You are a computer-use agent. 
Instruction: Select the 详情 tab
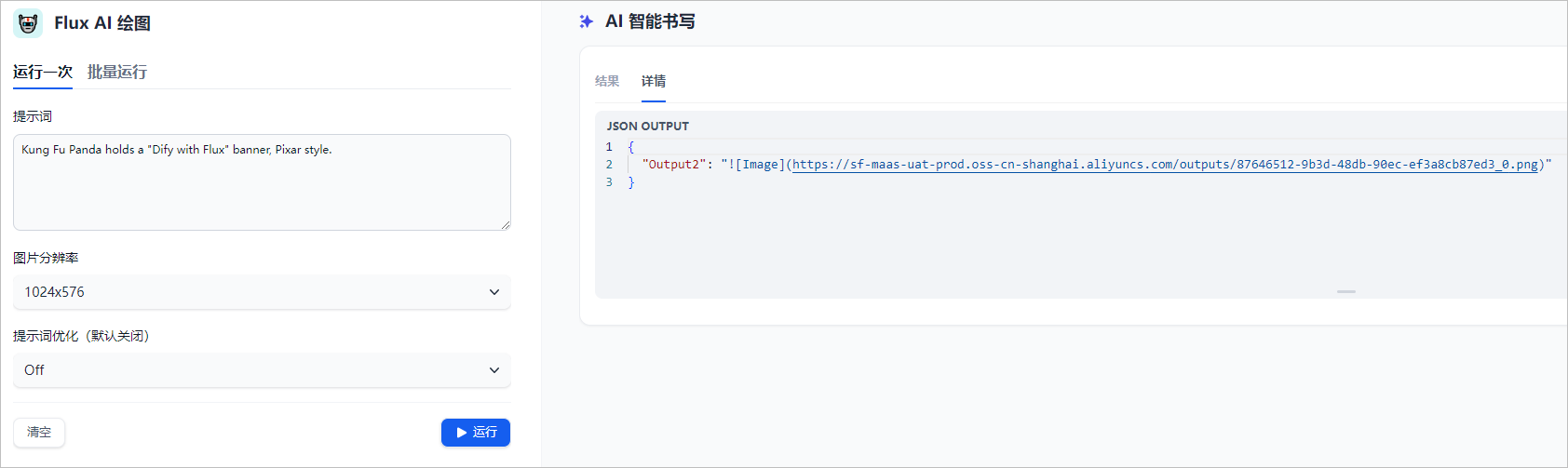pos(654,81)
